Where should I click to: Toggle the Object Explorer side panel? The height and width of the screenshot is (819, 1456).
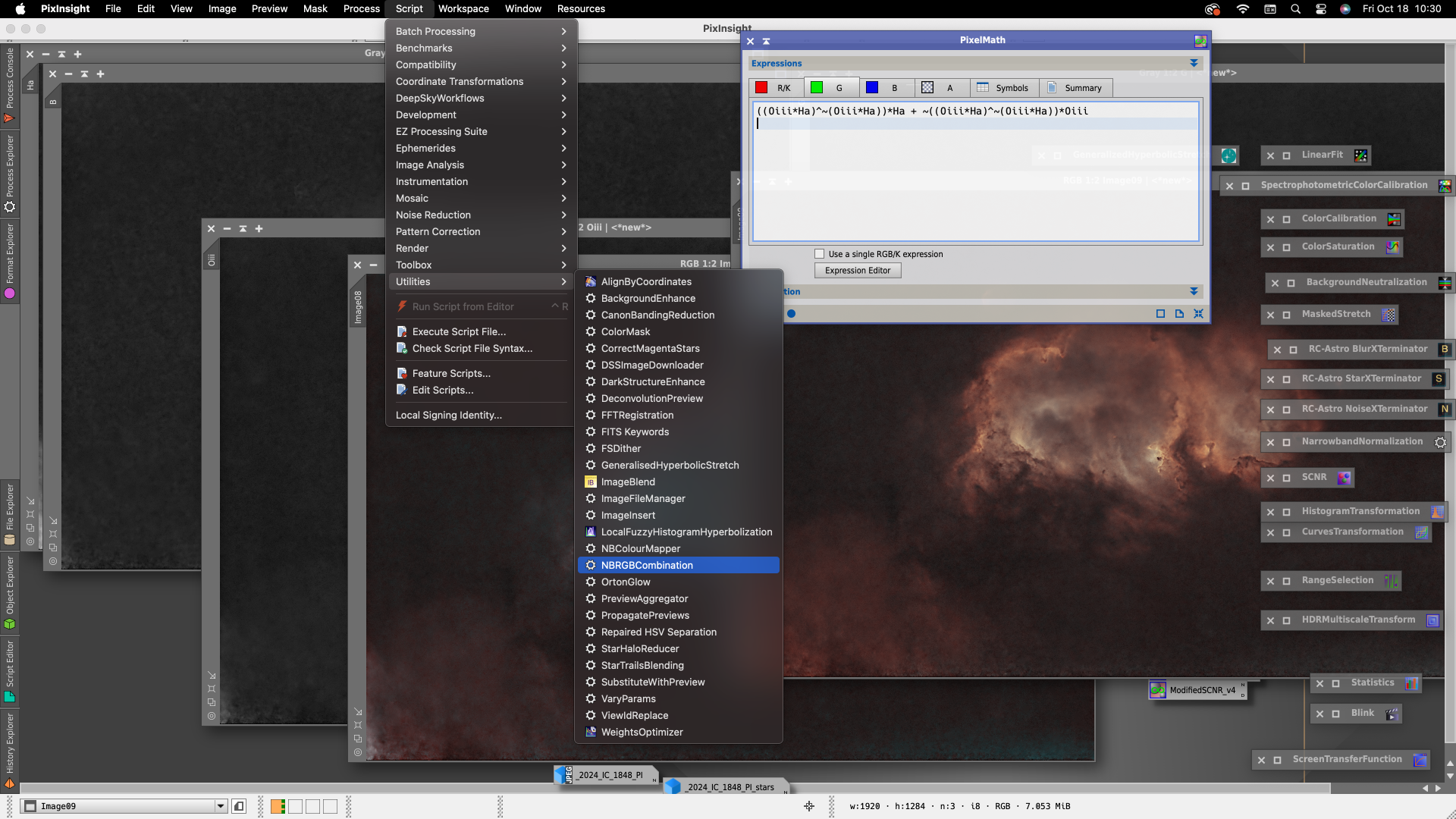[10, 593]
